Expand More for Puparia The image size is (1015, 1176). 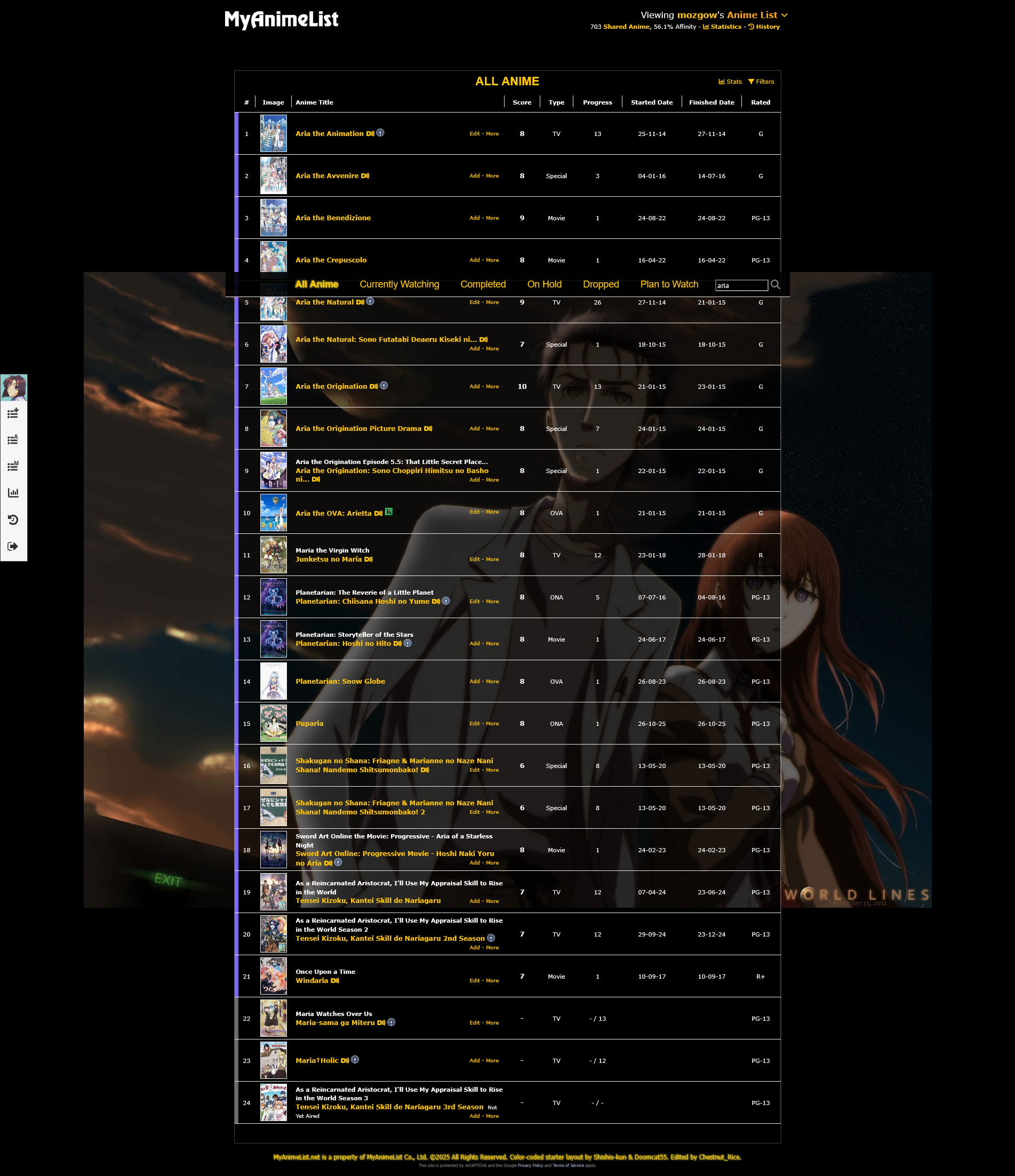(492, 724)
